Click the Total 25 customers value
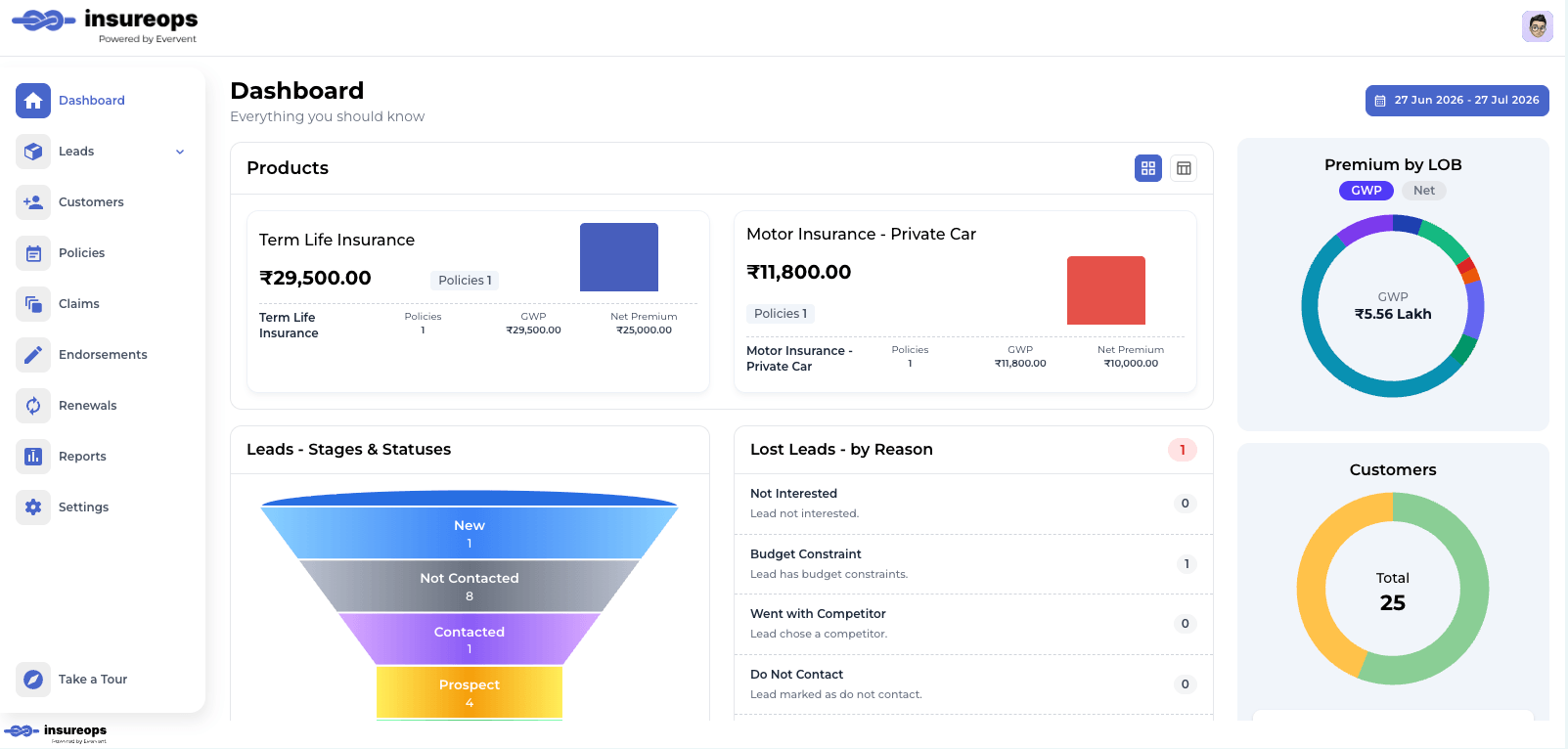Image resolution: width=1568 pixels, height=749 pixels. (1393, 603)
